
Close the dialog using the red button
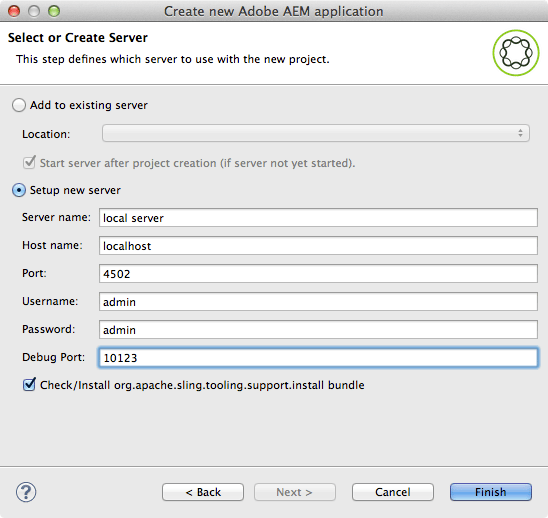14,11
